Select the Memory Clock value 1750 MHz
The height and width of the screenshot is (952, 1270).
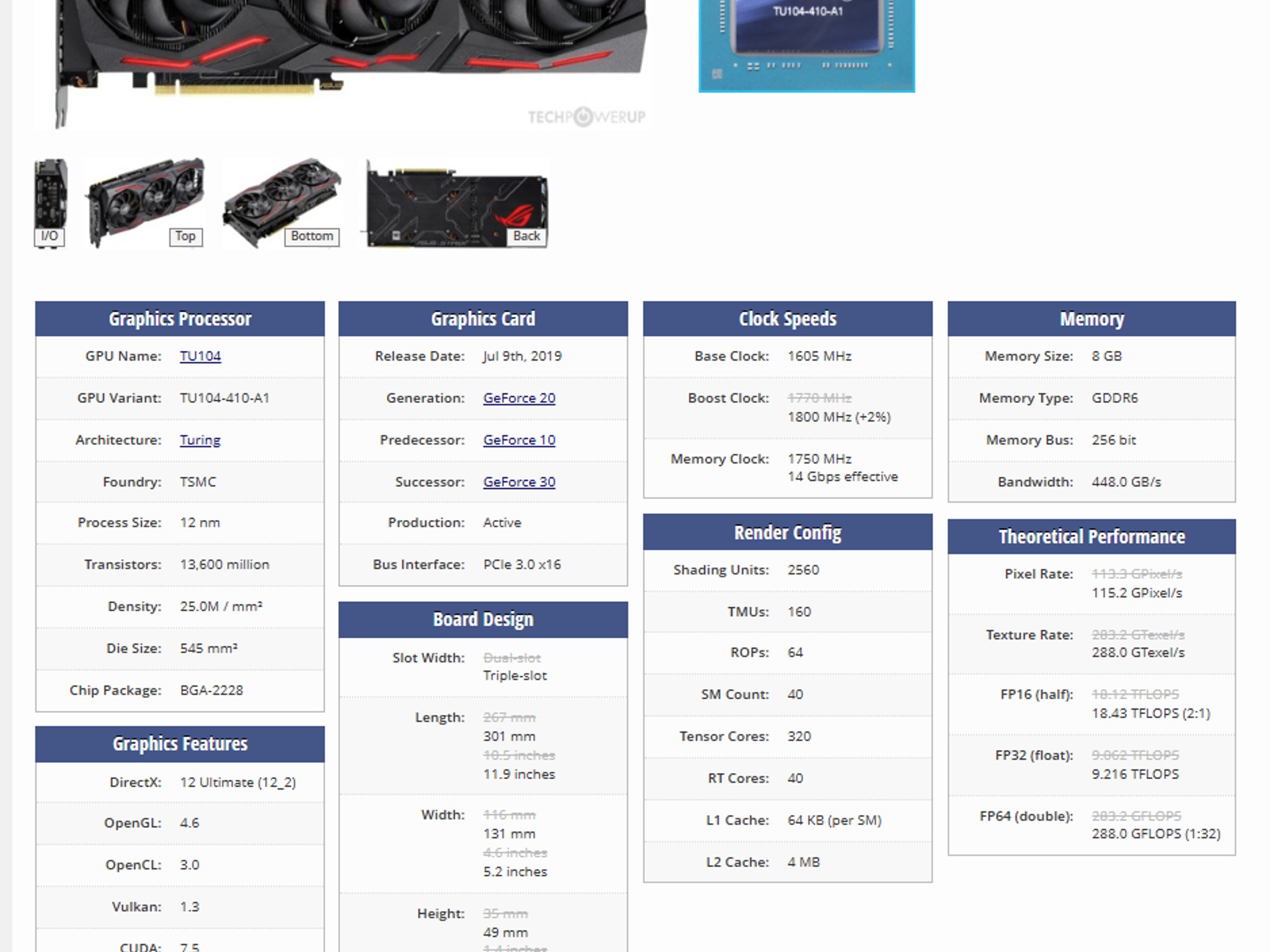819,459
